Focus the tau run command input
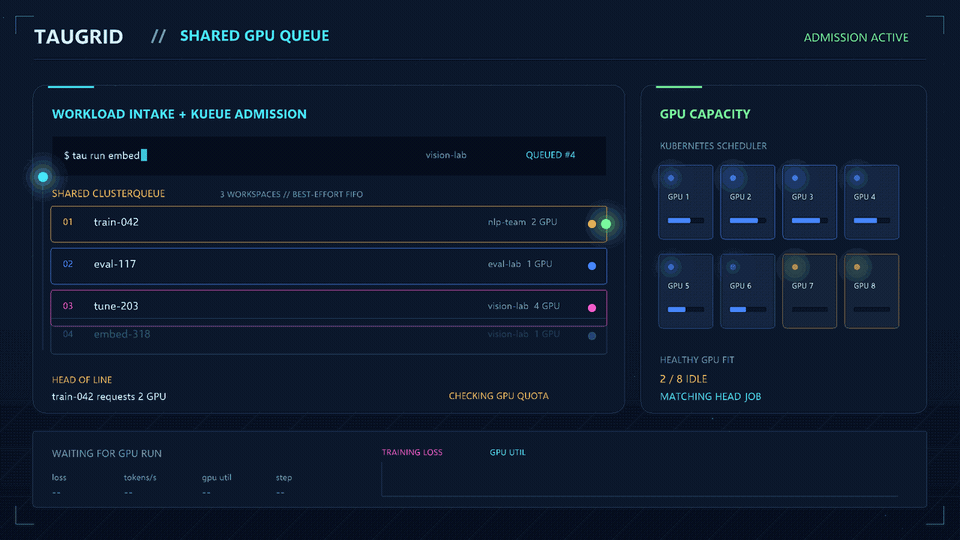Viewport: 960px width, 540px height. point(329,156)
